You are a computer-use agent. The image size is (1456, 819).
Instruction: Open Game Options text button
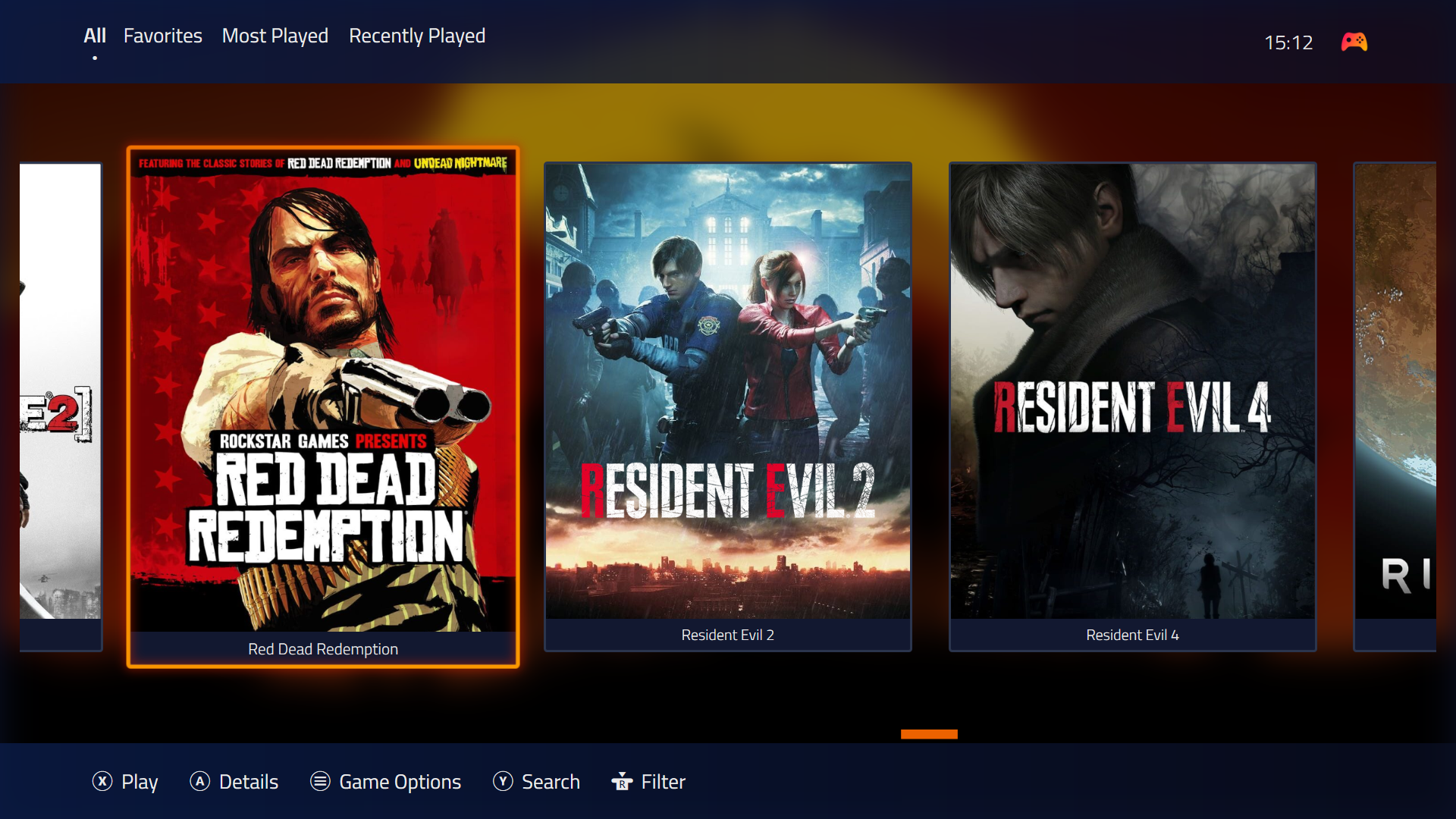click(400, 782)
